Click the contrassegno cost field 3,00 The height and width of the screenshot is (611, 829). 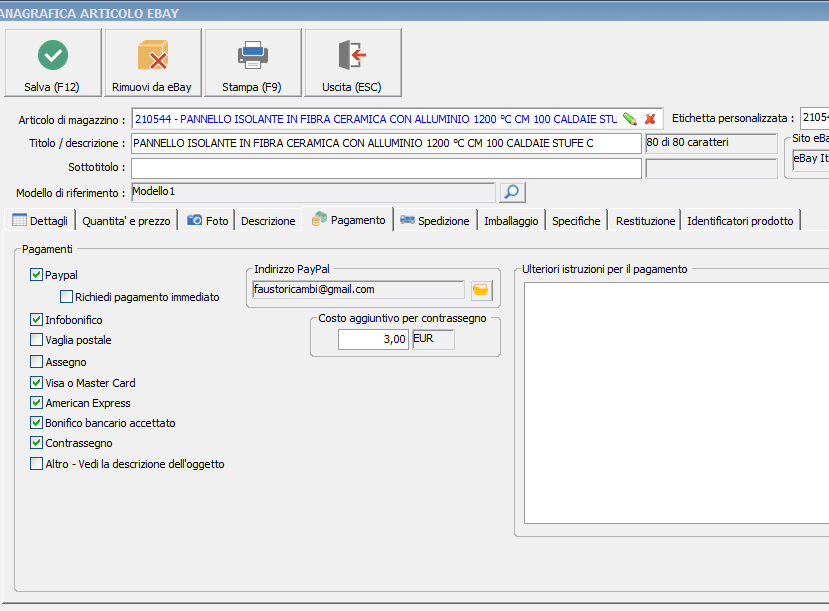(373, 339)
